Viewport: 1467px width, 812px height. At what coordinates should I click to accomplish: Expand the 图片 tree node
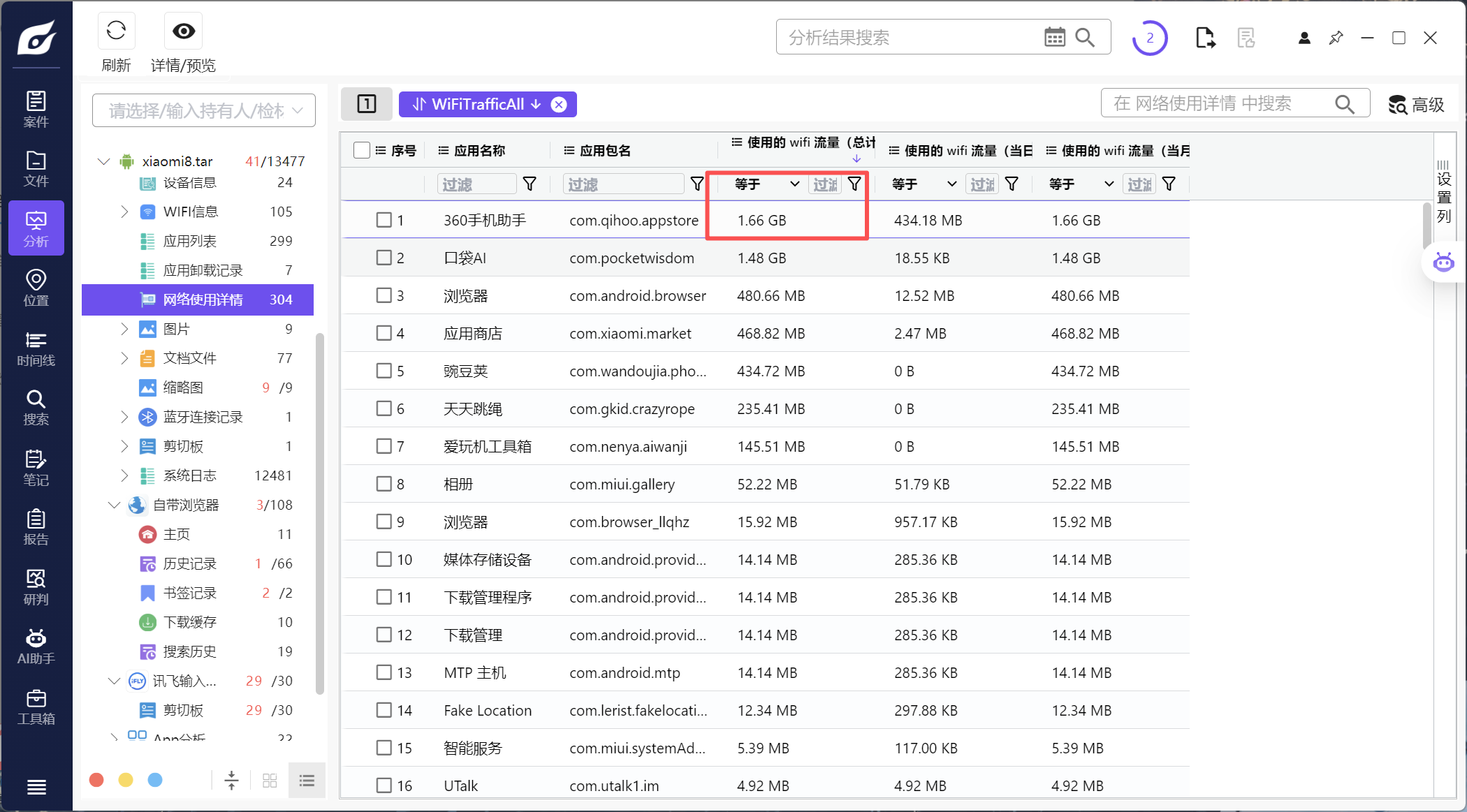(x=124, y=329)
